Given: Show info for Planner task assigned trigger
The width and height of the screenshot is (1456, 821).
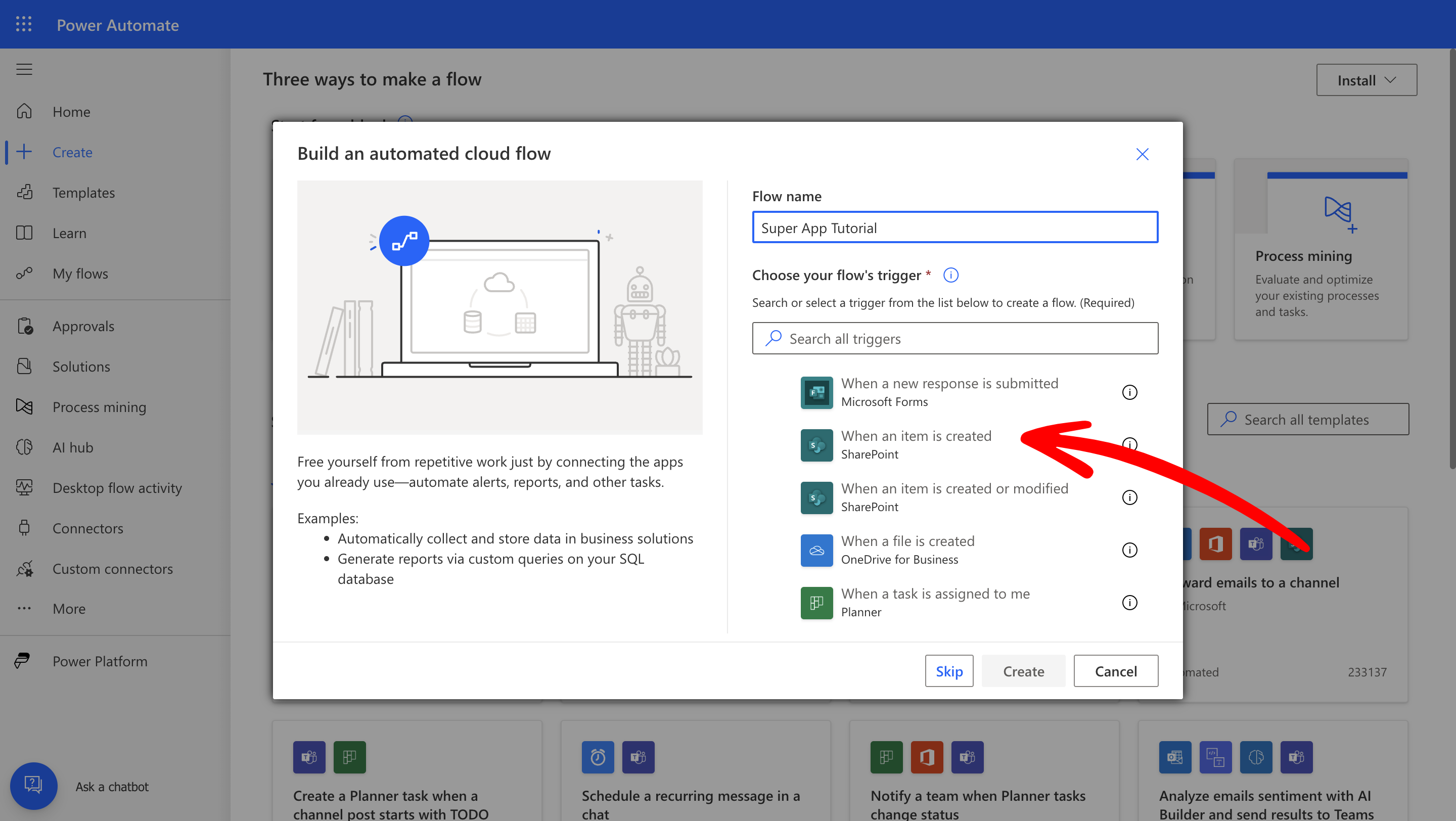Looking at the screenshot, I should tap(1129, 602).
